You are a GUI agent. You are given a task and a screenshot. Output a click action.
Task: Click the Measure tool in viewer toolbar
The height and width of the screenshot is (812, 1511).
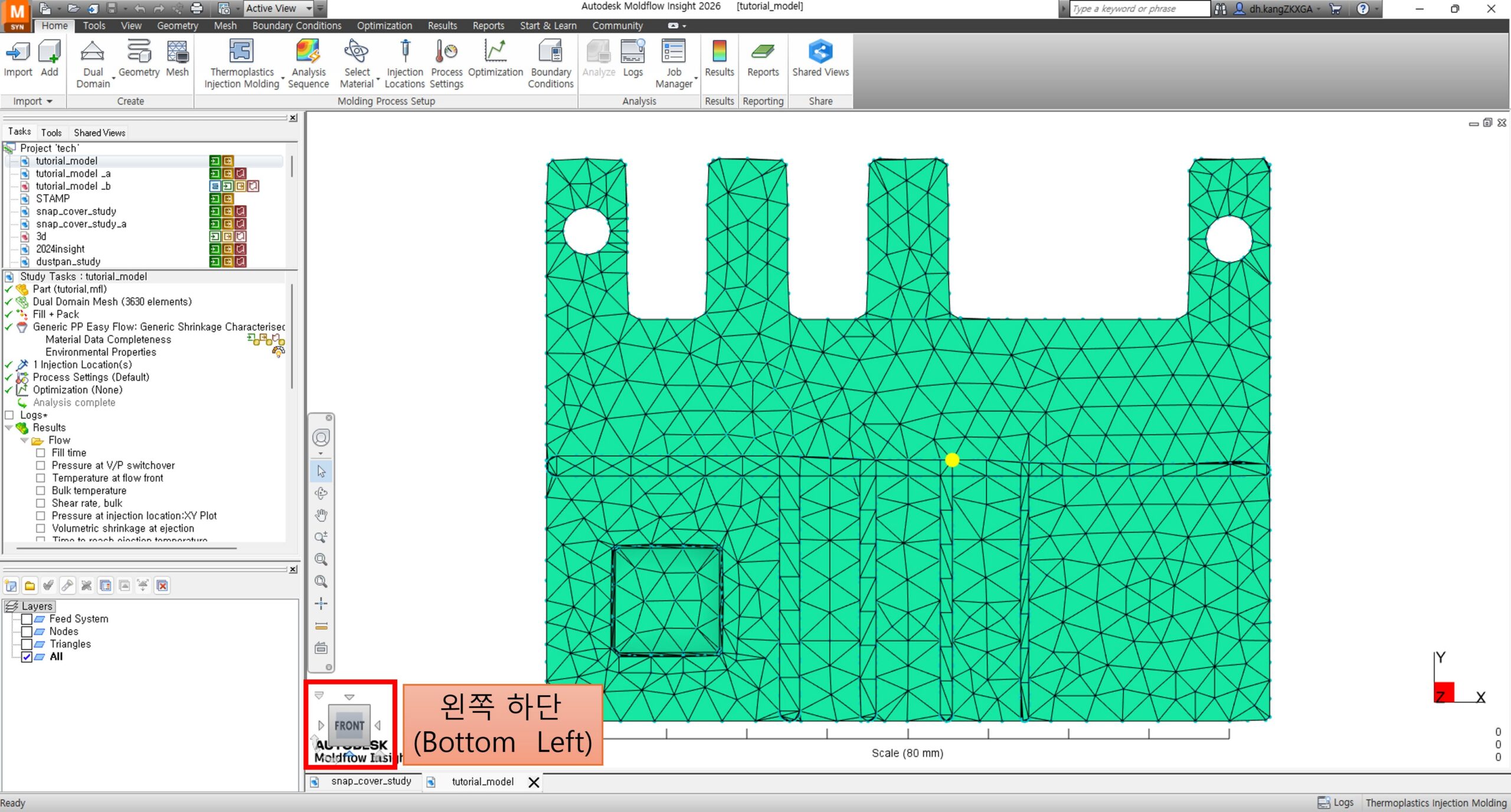[x=321, y=626]
